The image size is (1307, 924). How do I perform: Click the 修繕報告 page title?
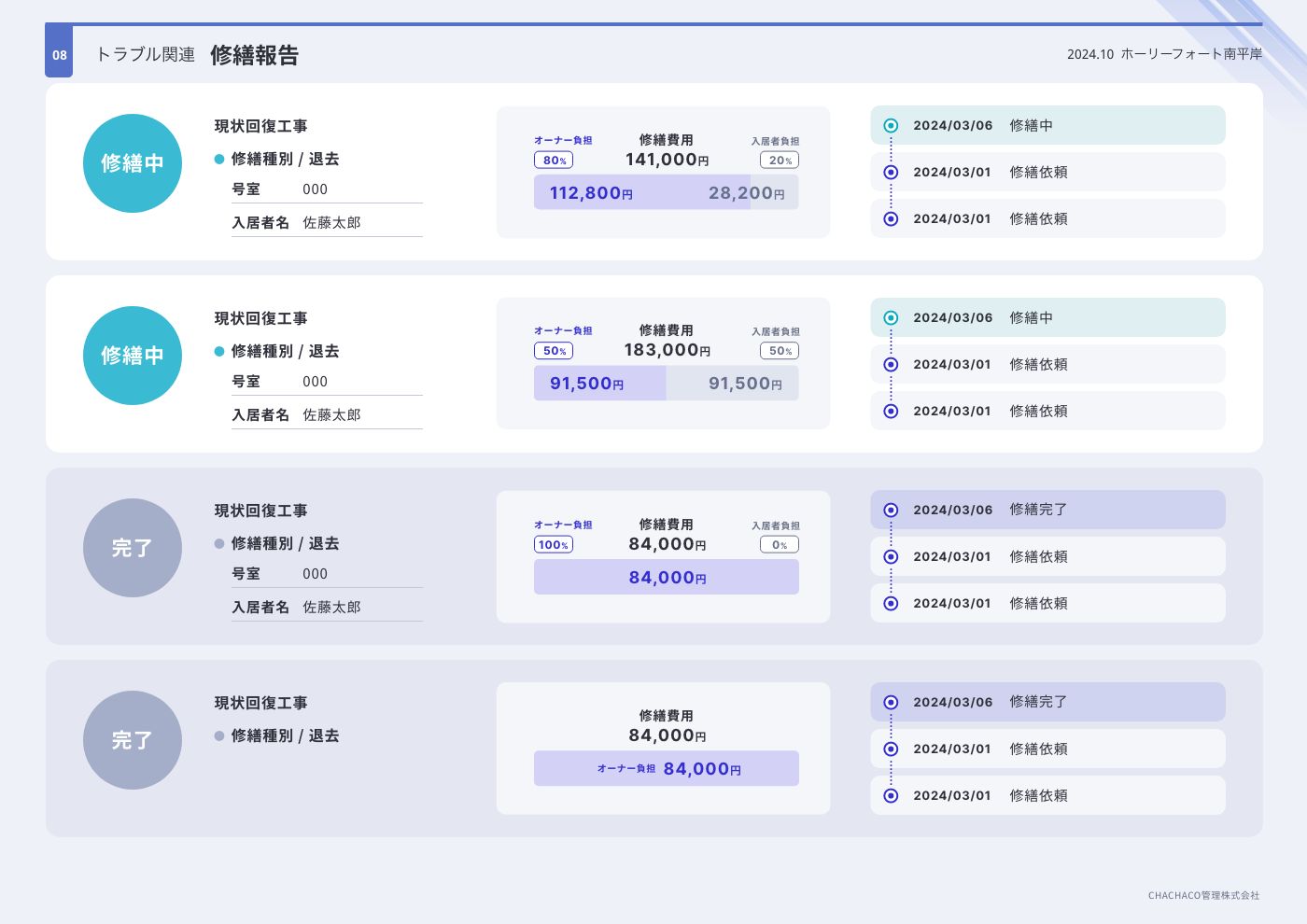(254, 55)
